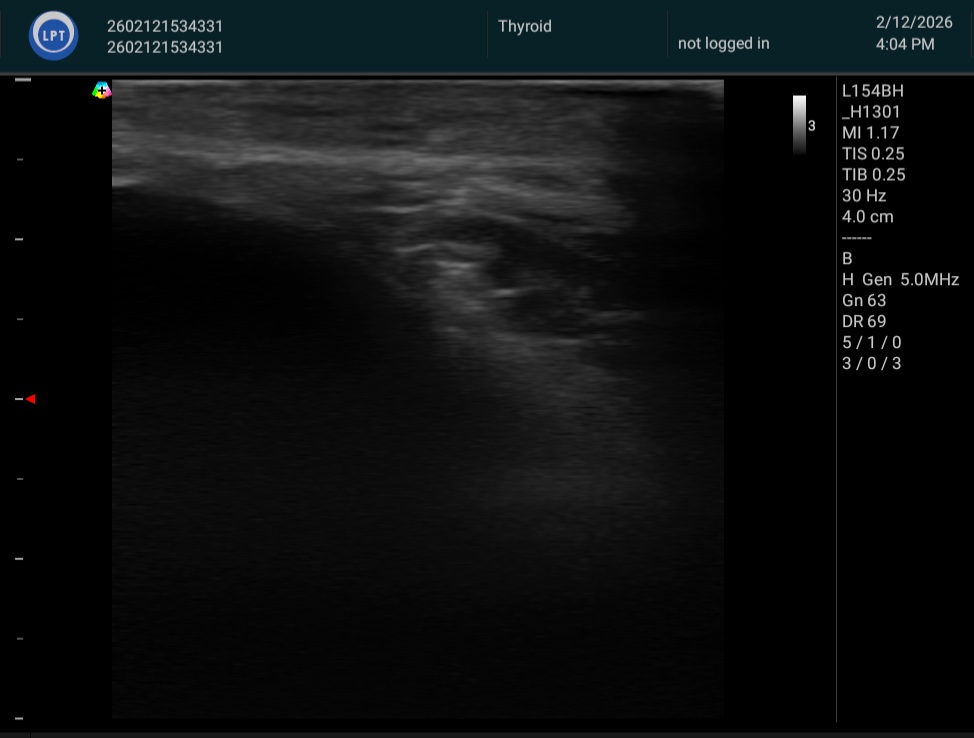Click the MI 1.17 indicator

tap(870, 133)
